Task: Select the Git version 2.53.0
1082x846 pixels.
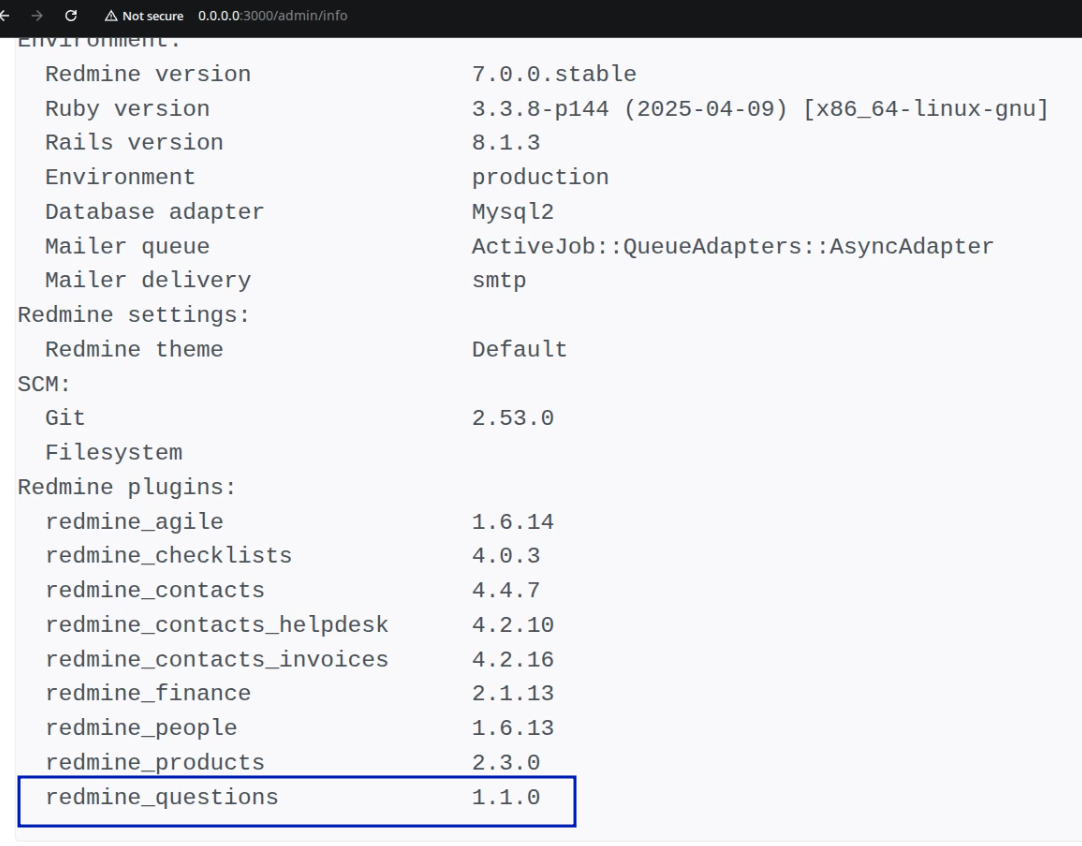Action: tap(513, 418)
